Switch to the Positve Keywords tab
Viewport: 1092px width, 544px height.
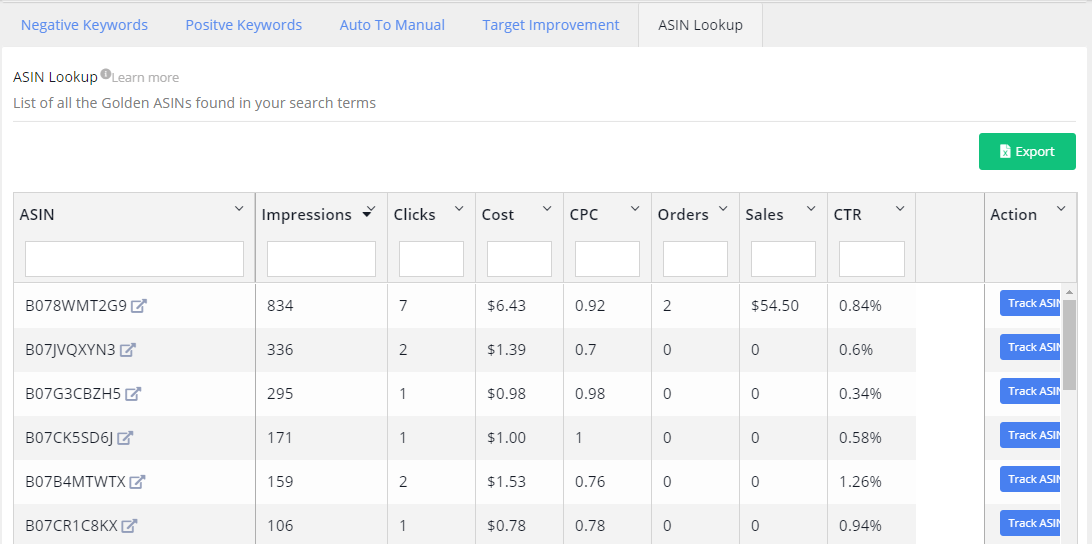pyautogui.click(x=244, y=25)
